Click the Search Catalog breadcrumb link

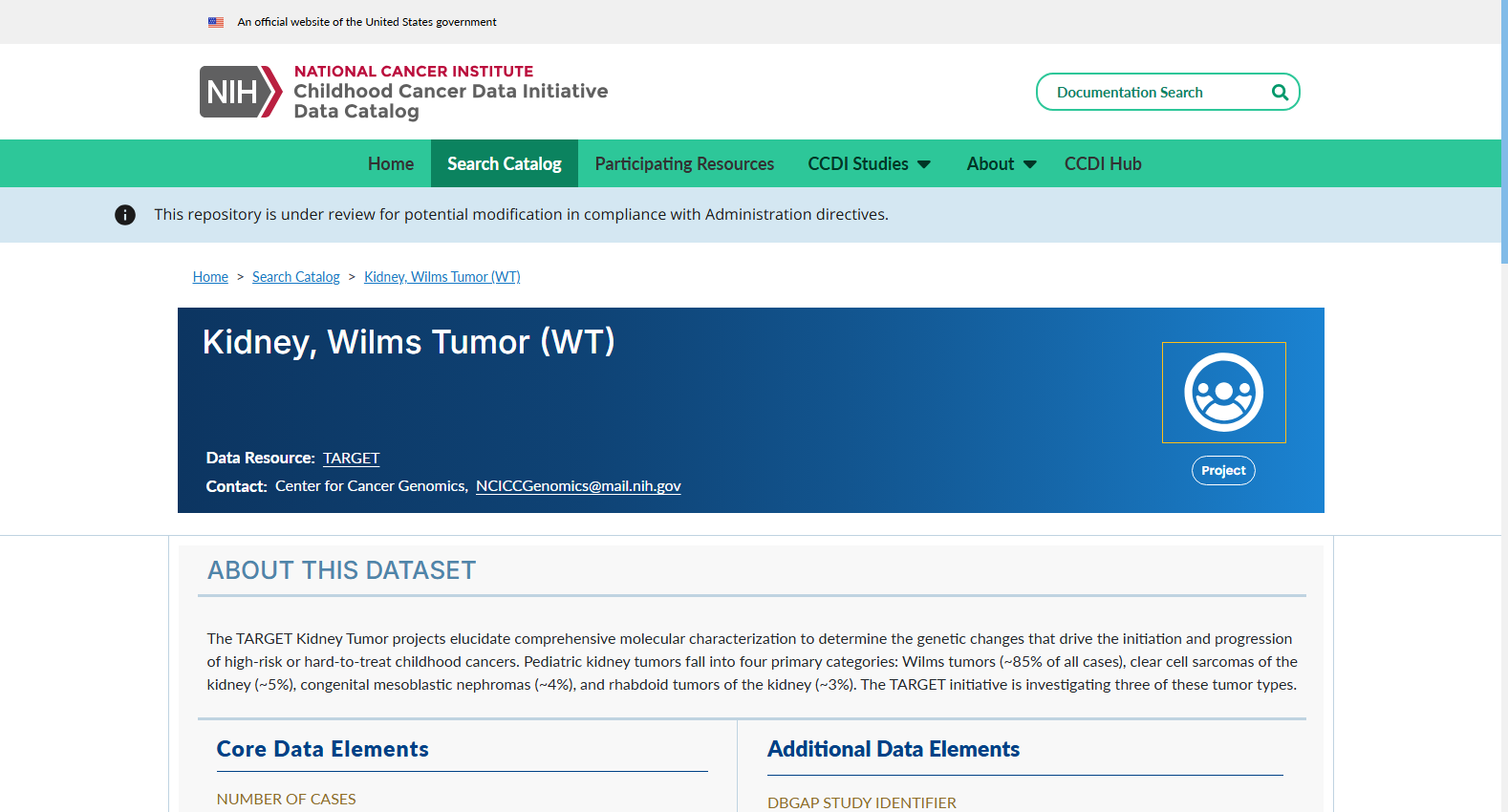click(x=296, y=277)
